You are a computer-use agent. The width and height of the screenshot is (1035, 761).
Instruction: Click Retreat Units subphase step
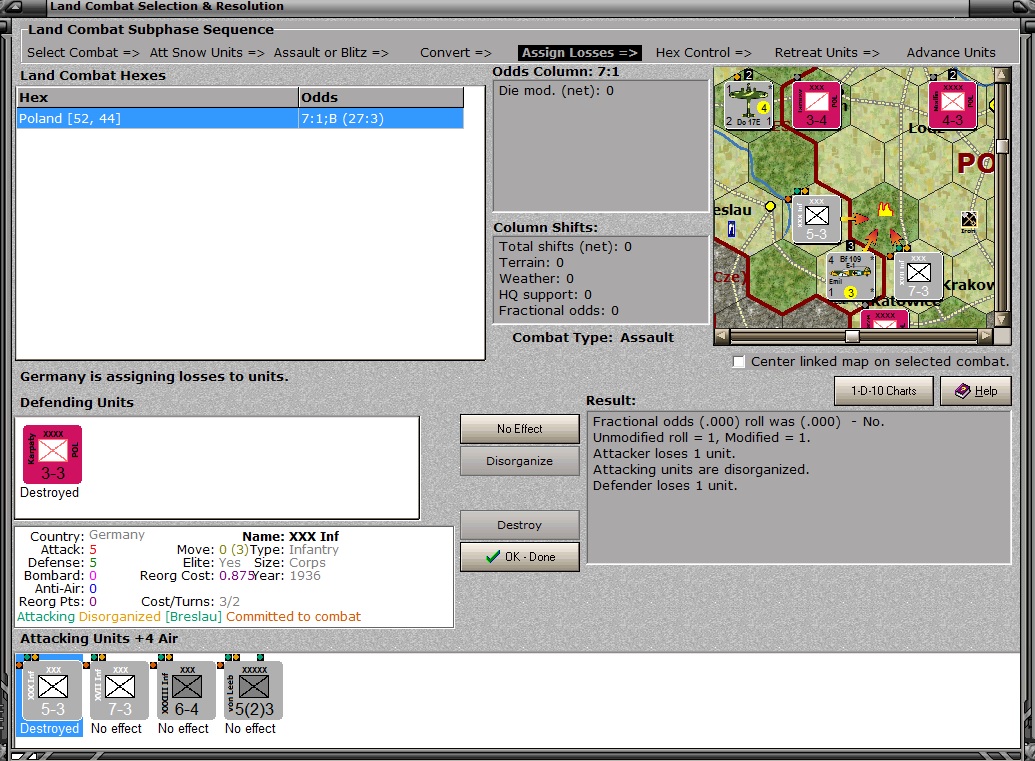point(826,52)
